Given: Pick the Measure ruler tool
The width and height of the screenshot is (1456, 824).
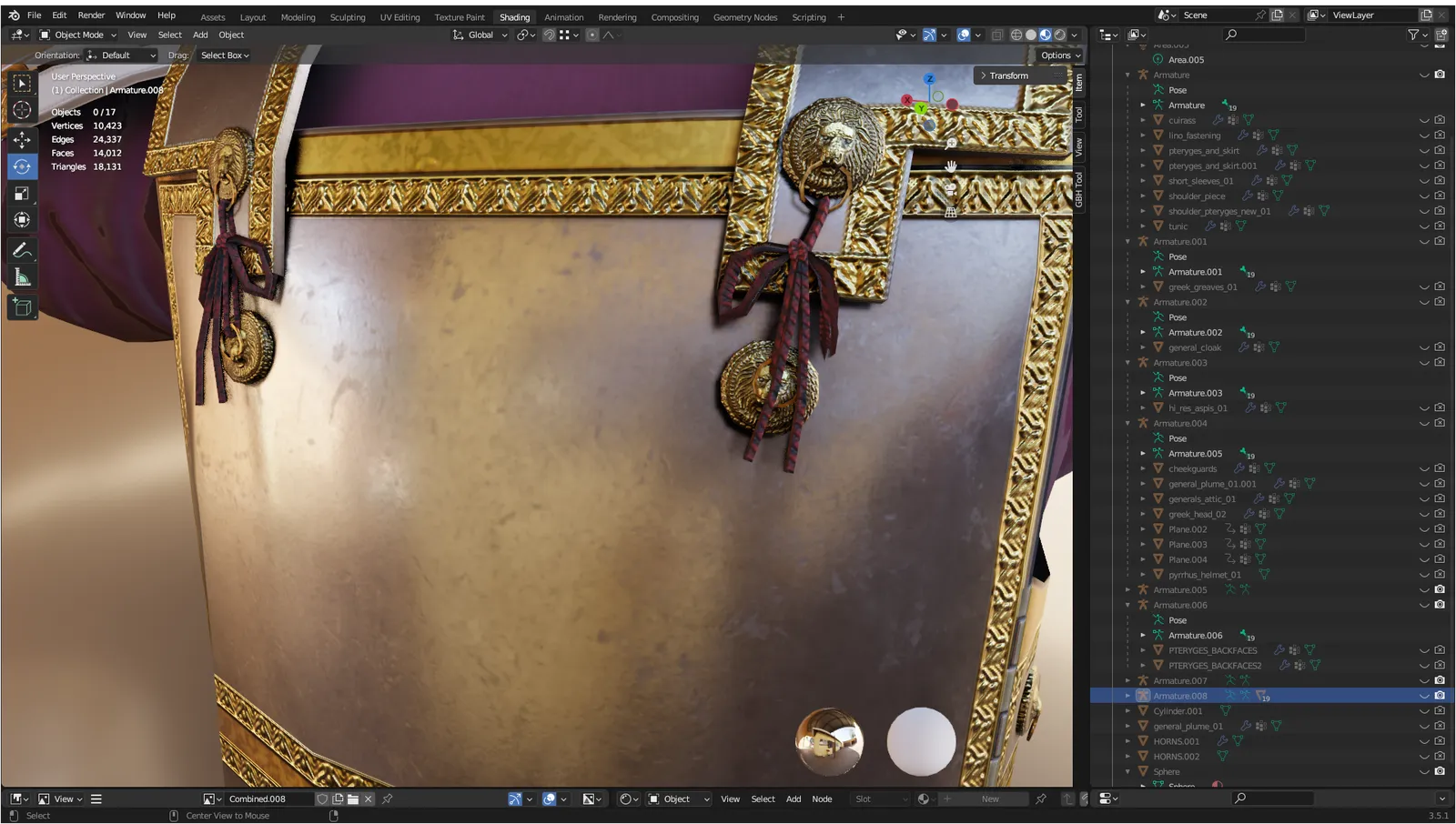Looking at the screenshot, I should (22, 278).
